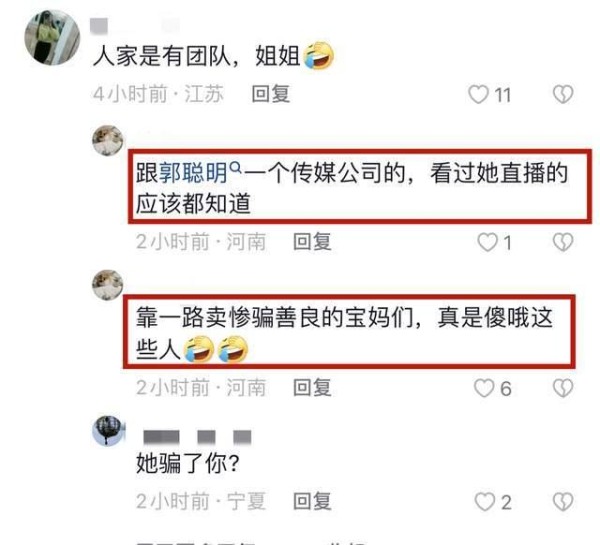Dislike the 她骗了你 comment

pyautogui.click(x=563, y=501)
